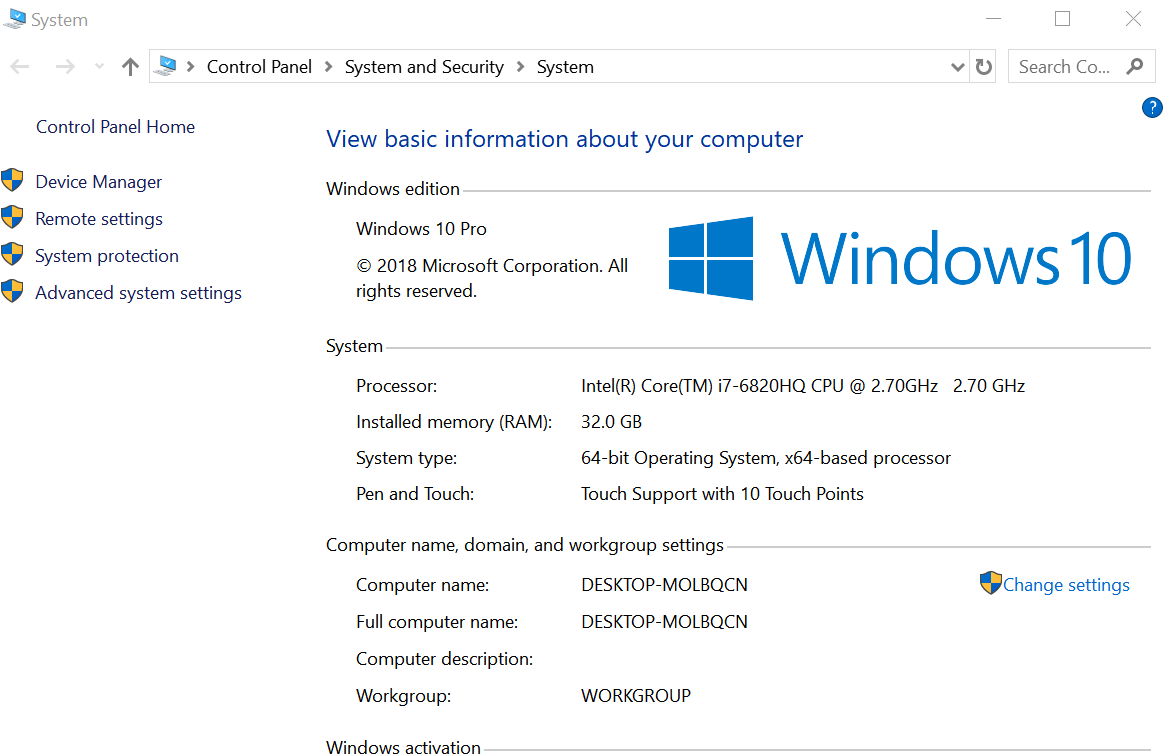Click the 'Windows edition' section heading
Image resolution: width=1166 pixels, height=754 pixels.
tap(393, 189)
